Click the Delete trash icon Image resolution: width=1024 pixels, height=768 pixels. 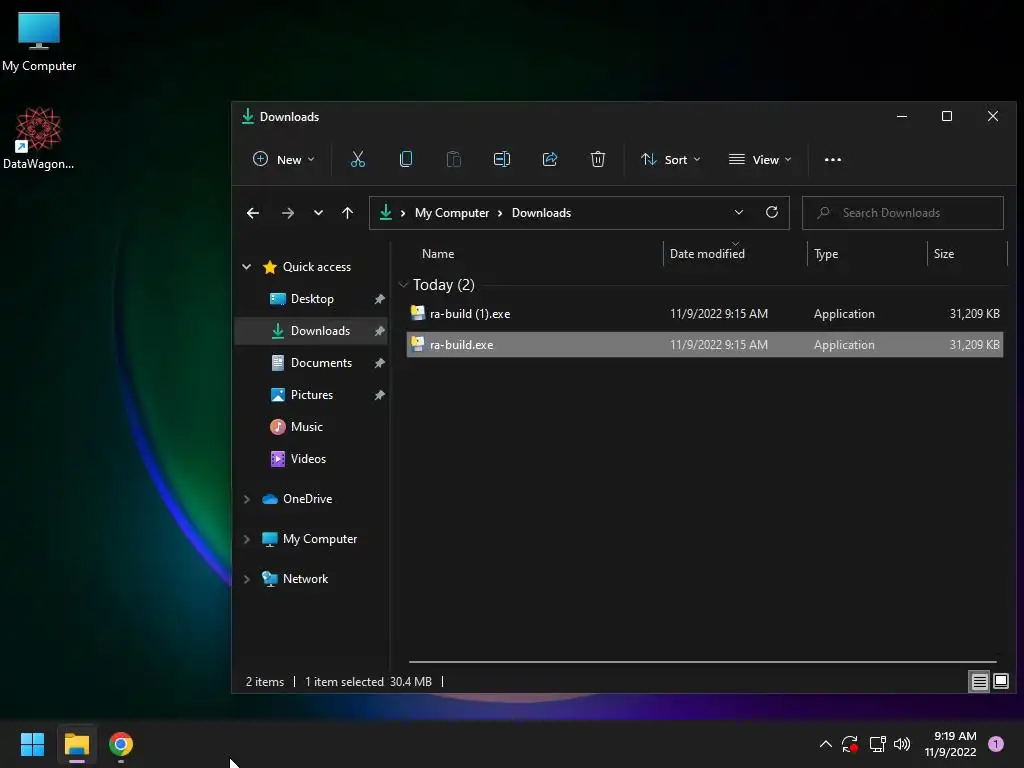click(598, 159)
